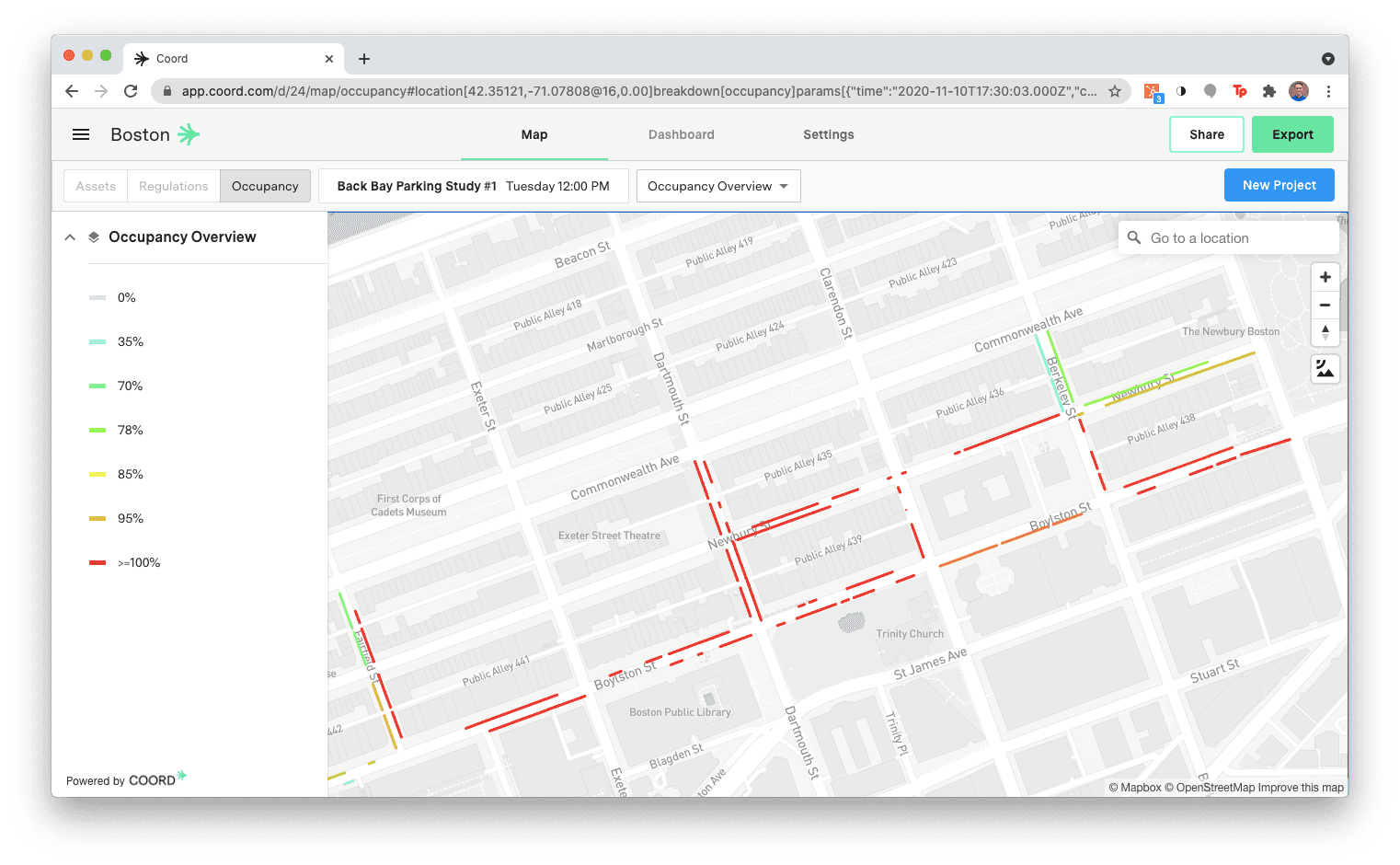Image resolution: width=1400 pixels, height=865 pixels.
Task: Click the gray speech bubble extension icon
Action: point(1211,91)
